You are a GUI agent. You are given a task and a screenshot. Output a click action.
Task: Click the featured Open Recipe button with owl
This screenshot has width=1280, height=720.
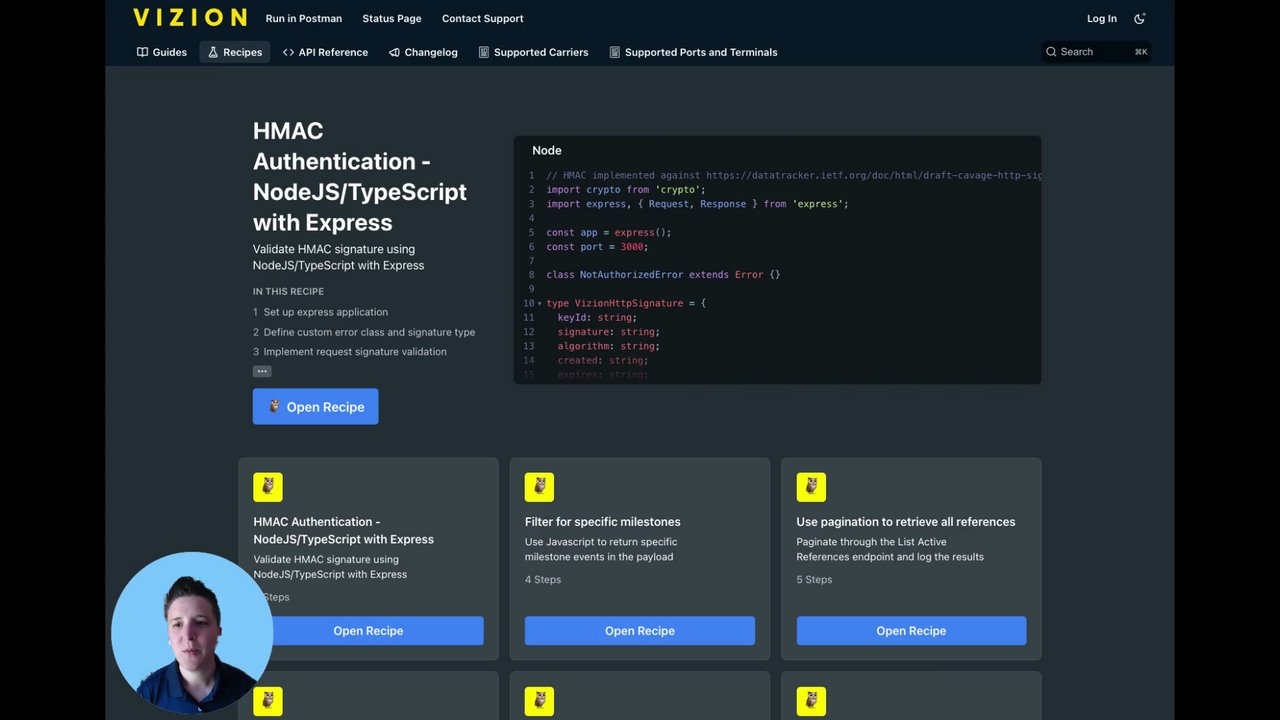(315, 406)
